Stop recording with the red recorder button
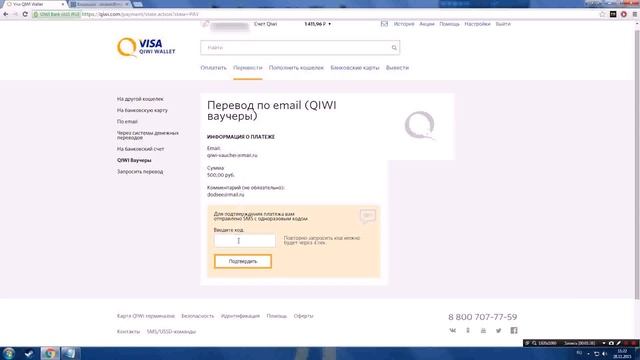The height and width of the screenshot is (360, 640). tap(633, 343)
